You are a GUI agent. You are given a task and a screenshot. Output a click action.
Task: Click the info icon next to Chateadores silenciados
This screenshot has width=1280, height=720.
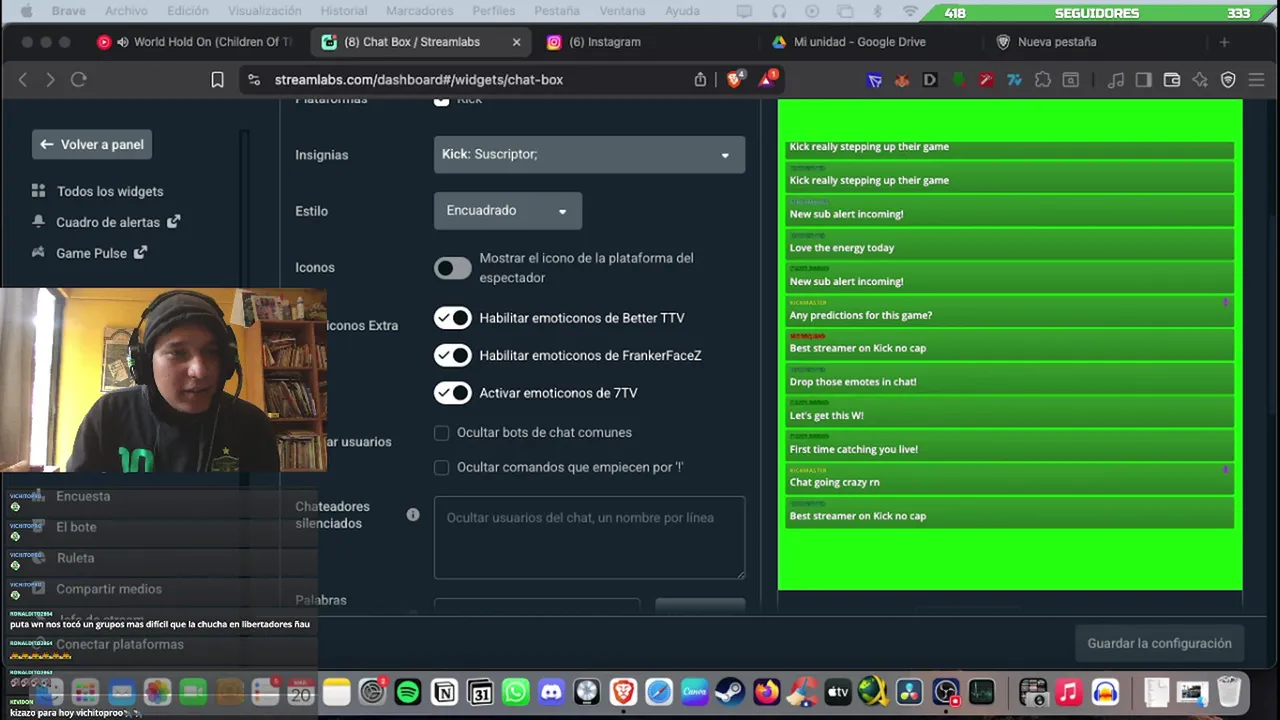pyautogui.click(x=412, y=514)
